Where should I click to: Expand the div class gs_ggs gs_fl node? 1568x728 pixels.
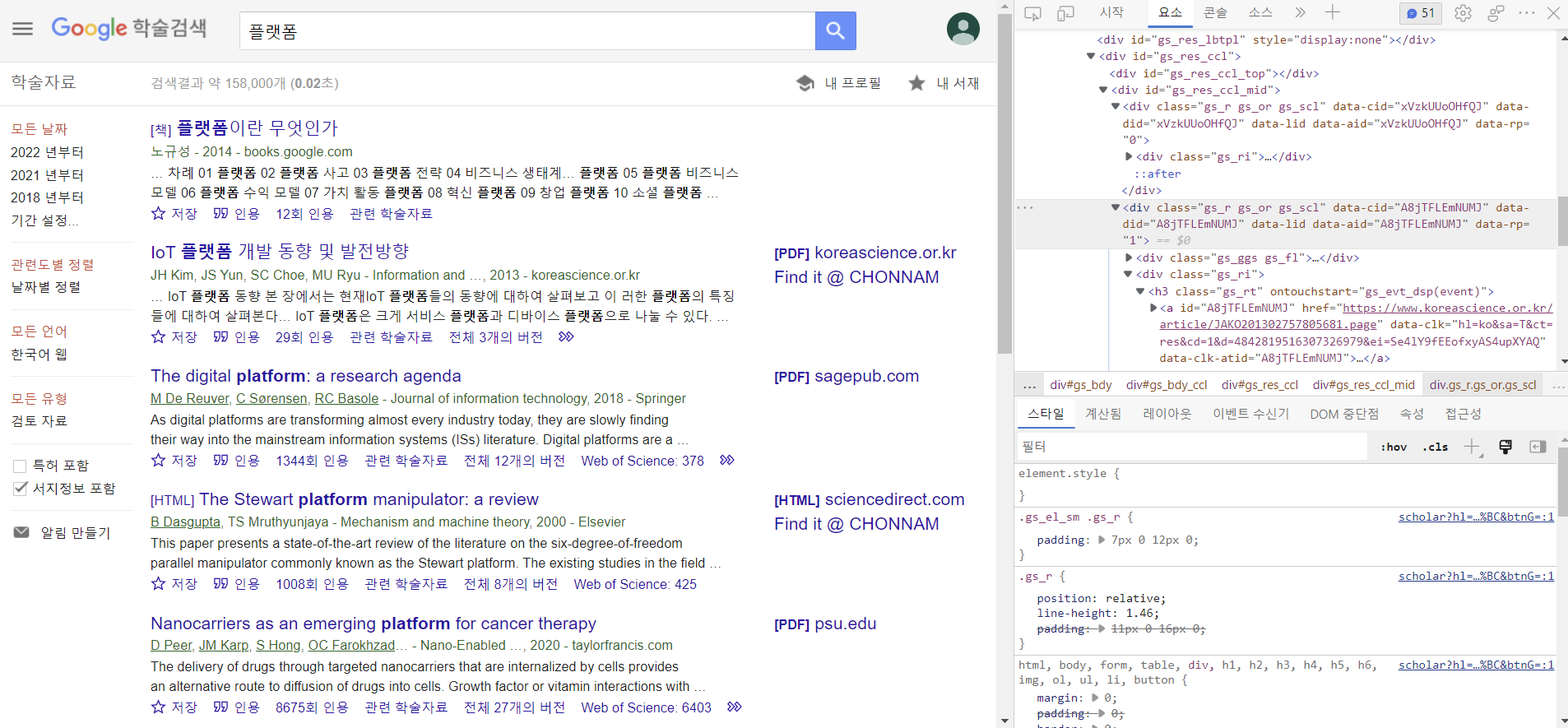tap(1129, 258)
